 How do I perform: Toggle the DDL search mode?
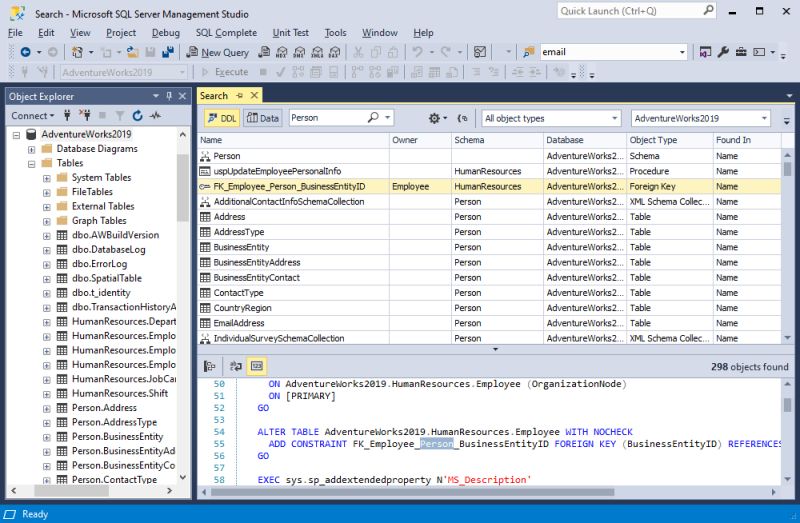pos(222,118)
